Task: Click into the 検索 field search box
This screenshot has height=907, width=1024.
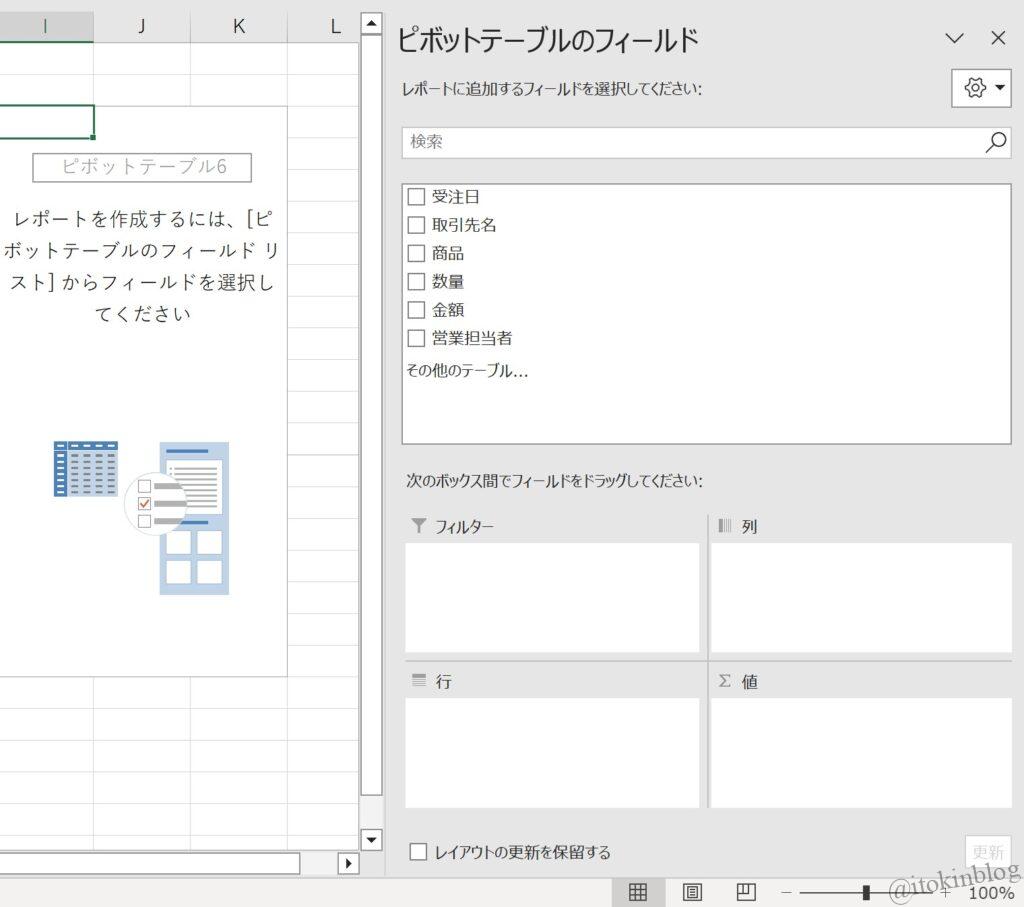Action: click(690, 142)
